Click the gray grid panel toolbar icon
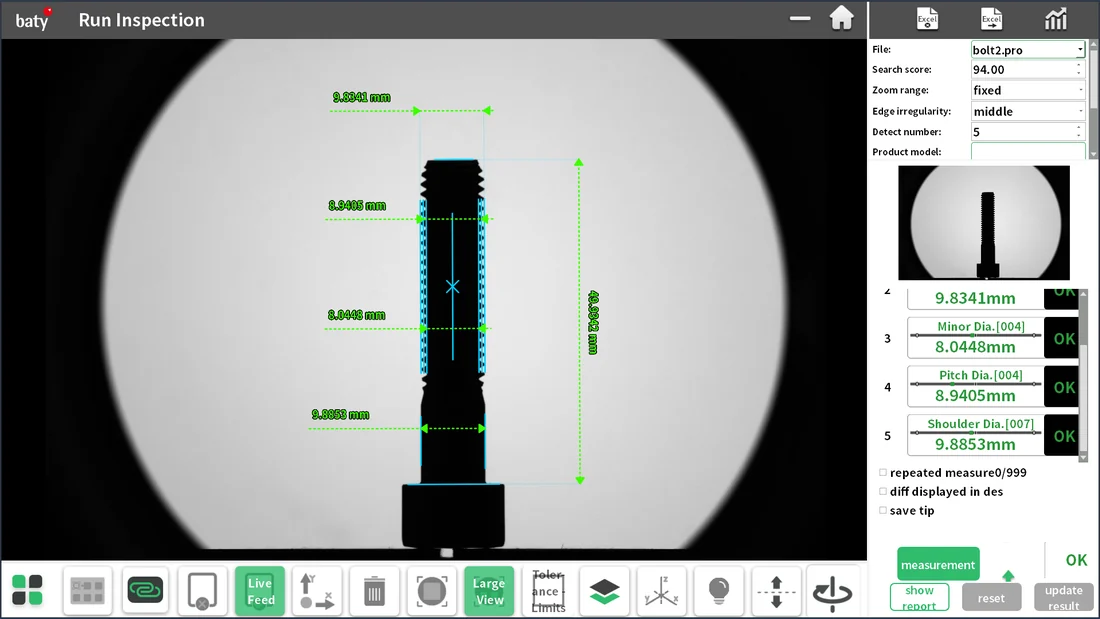This screenshot has width=1100, height=619. point(87,590)
